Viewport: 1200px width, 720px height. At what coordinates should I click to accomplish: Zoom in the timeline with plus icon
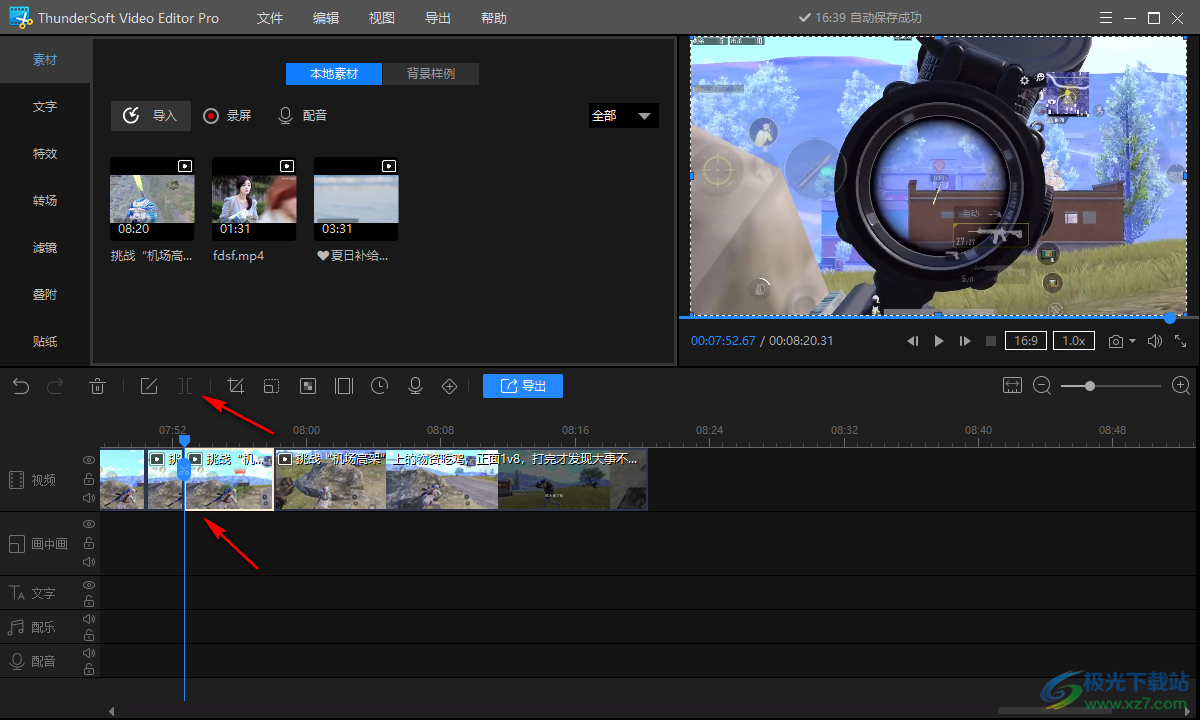pyautogui.click(x=1181, y=385)
